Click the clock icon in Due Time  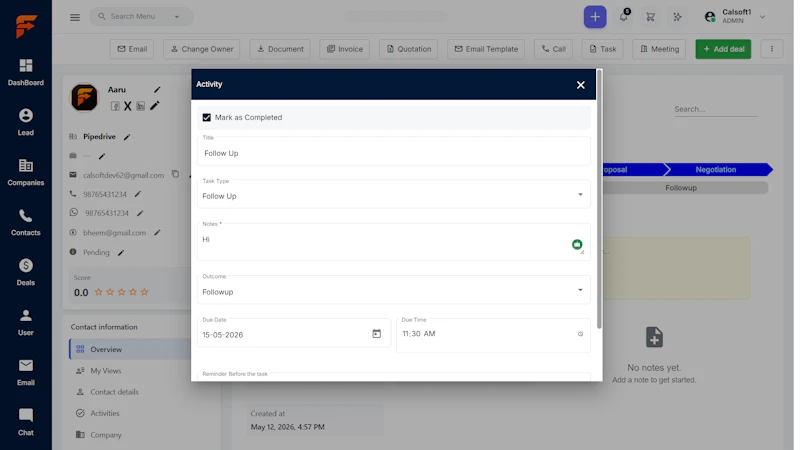pyautogui.click(x=580, y=334)
